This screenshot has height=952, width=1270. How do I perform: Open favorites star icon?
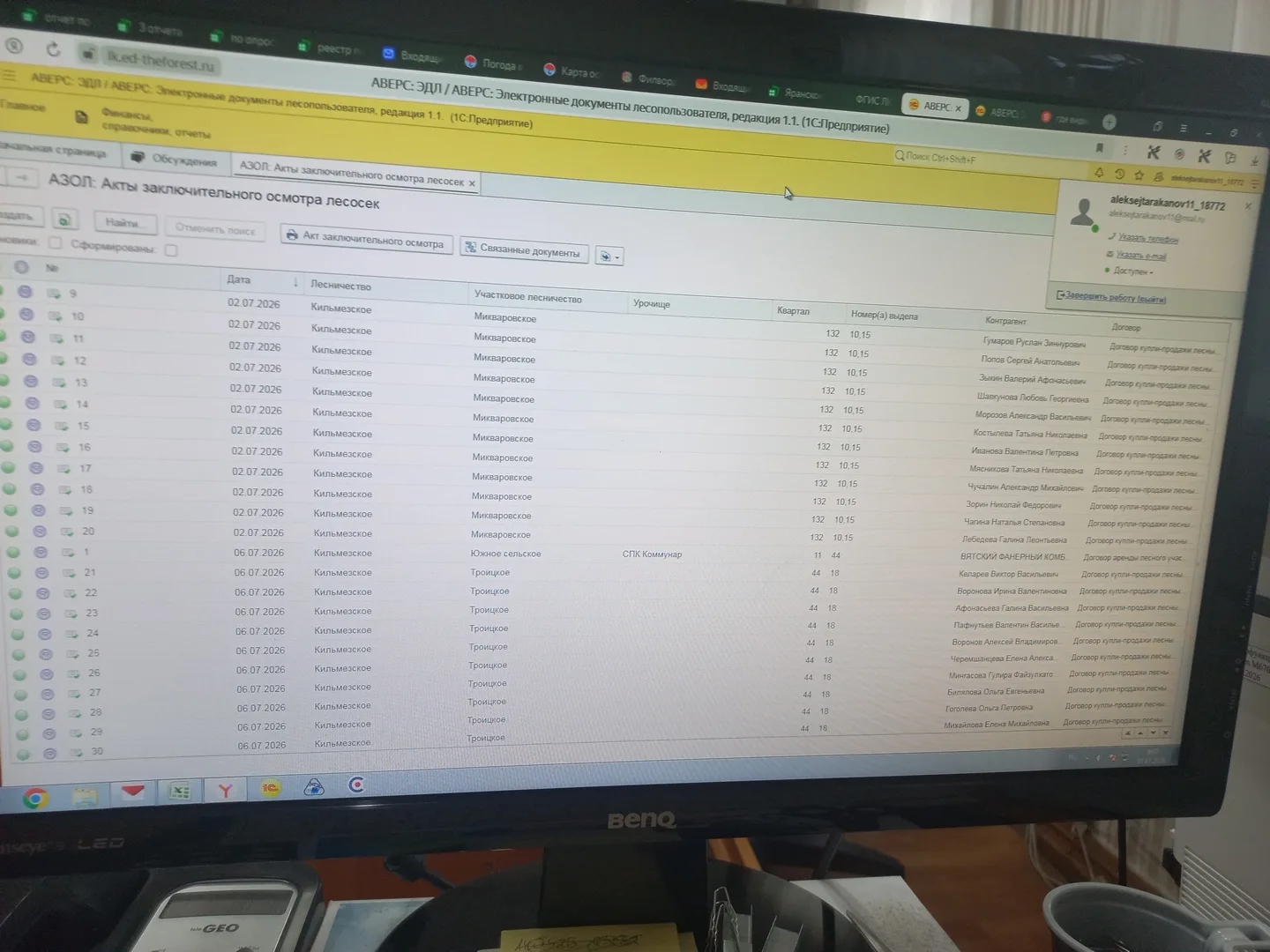pos(1139,175)
